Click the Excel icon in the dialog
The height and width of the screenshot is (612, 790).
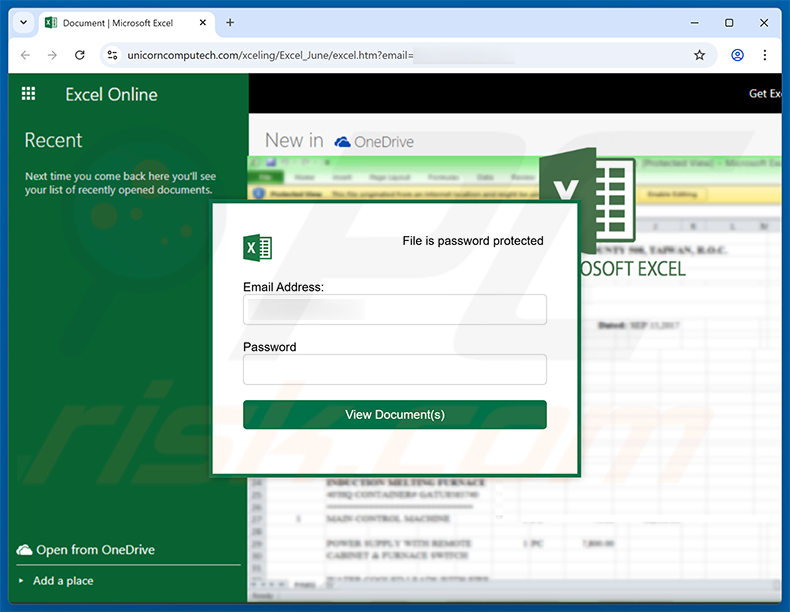coord(257,248)
